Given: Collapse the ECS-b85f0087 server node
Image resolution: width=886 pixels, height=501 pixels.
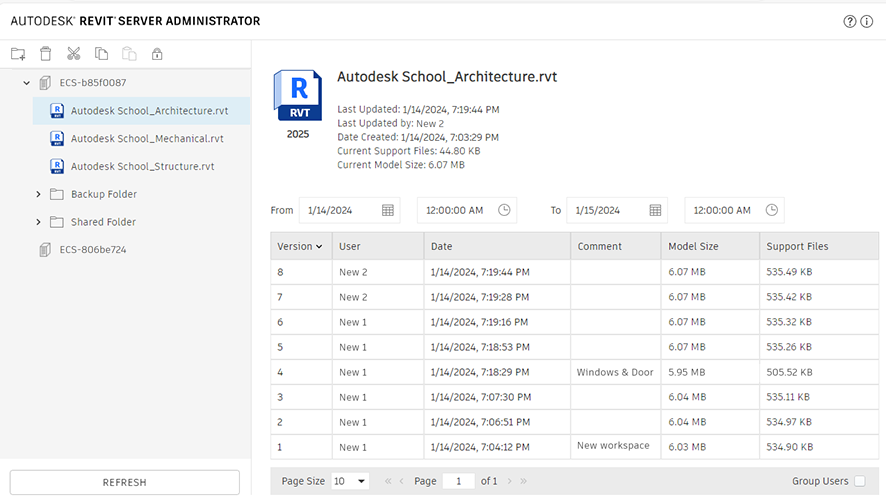Looking at the screenshot, I should tap(27, 83).
